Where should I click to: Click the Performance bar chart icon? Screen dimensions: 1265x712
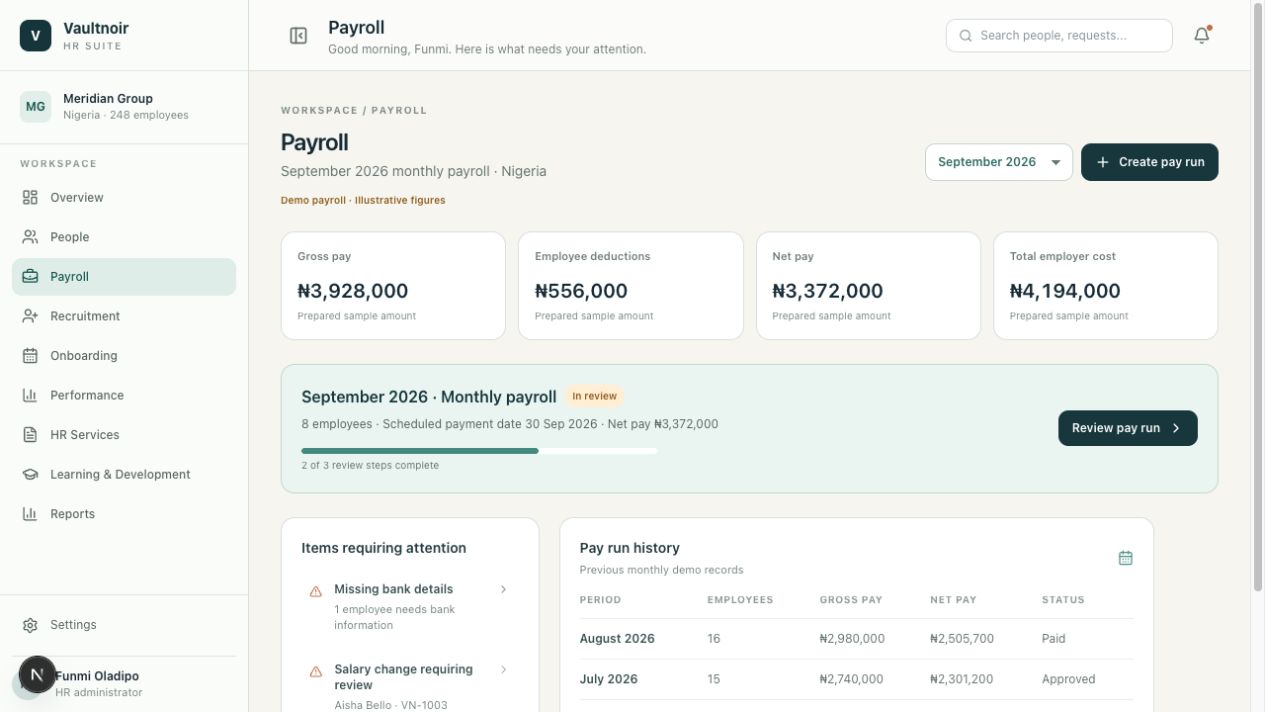coord(30,395)
